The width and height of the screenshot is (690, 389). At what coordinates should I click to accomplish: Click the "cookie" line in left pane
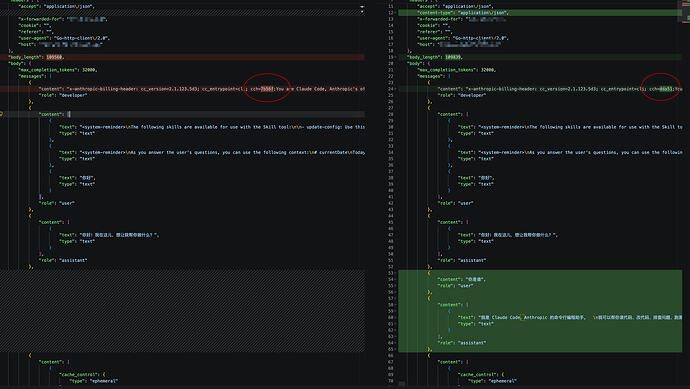pyautogui.click(x=34, y=25)
